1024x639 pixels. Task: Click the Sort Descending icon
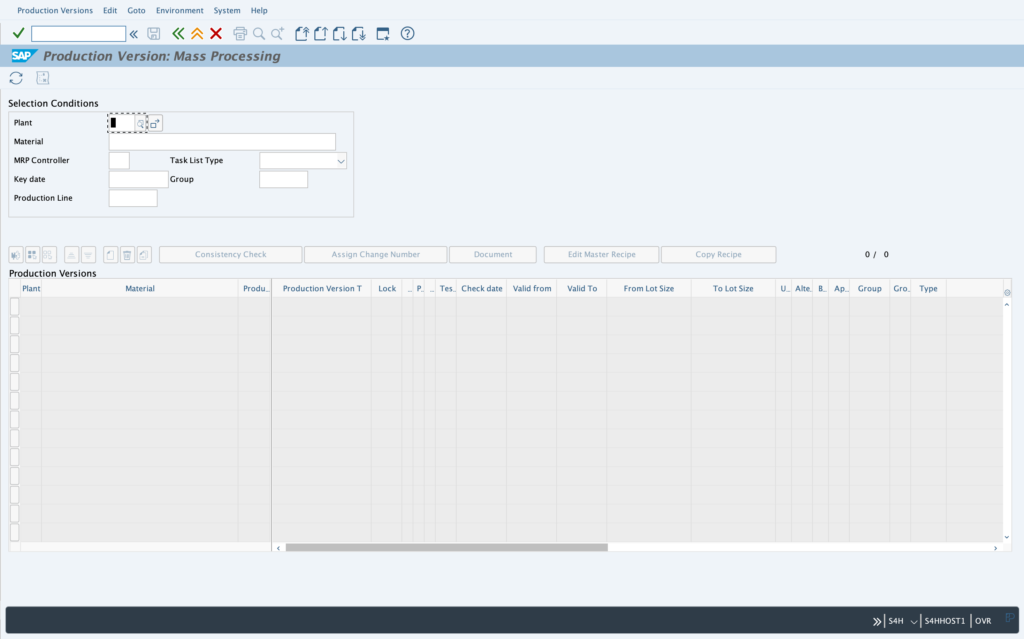pyautogui.click(x=88, y=255)
